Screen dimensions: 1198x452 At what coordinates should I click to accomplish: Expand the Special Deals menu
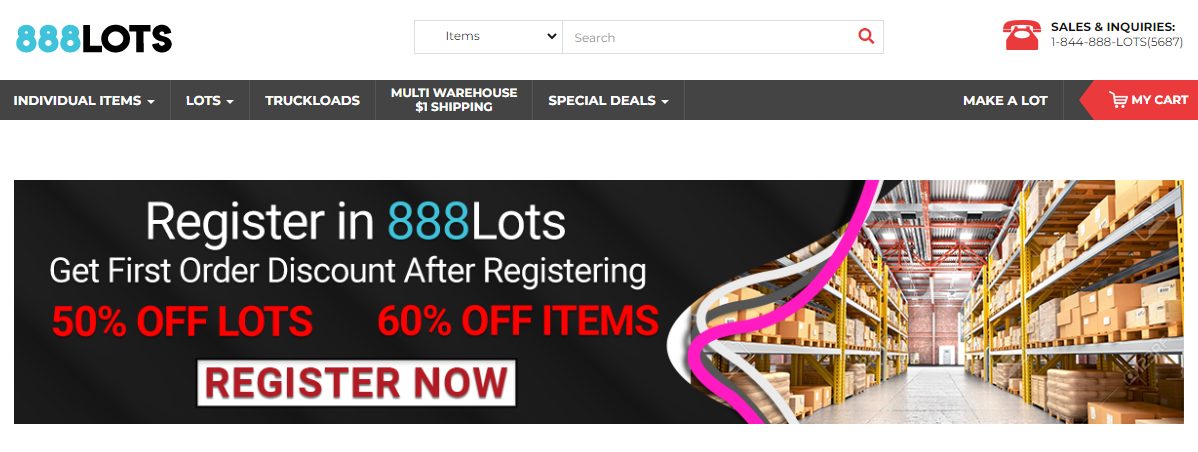608,100
